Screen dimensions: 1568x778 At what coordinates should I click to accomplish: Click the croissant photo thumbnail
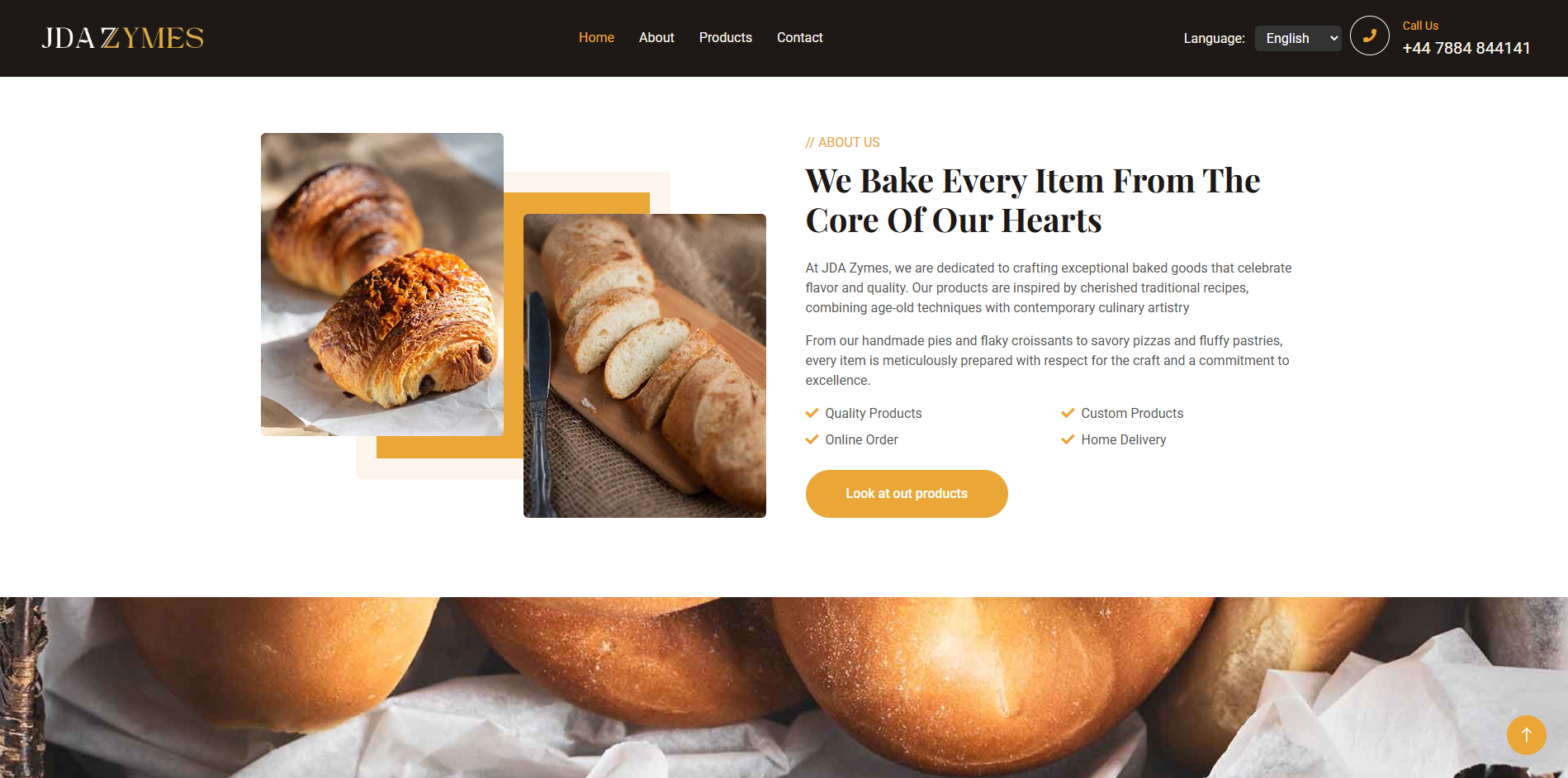pos(382,284)
